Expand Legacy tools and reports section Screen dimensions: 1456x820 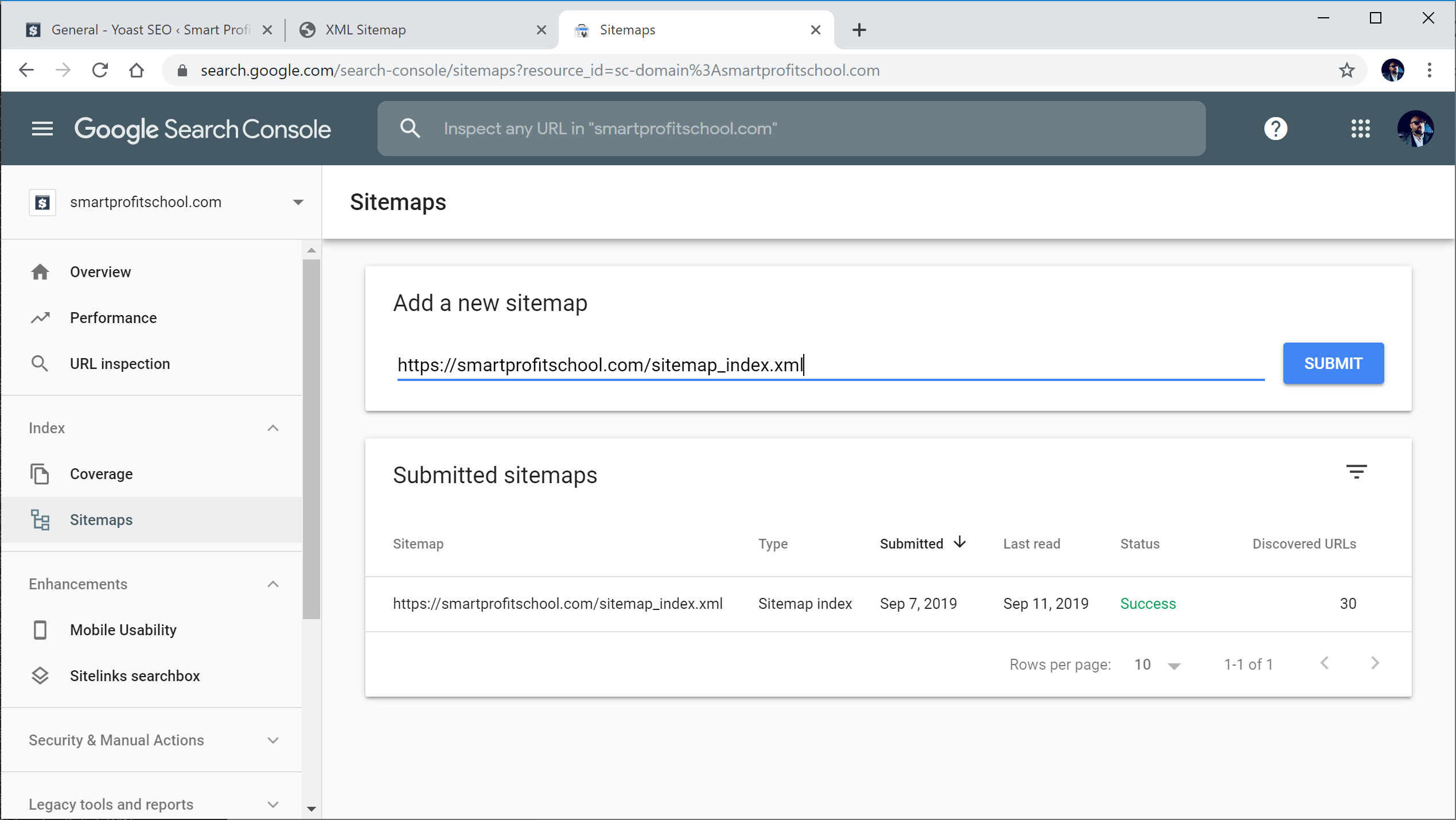point(273,805)
